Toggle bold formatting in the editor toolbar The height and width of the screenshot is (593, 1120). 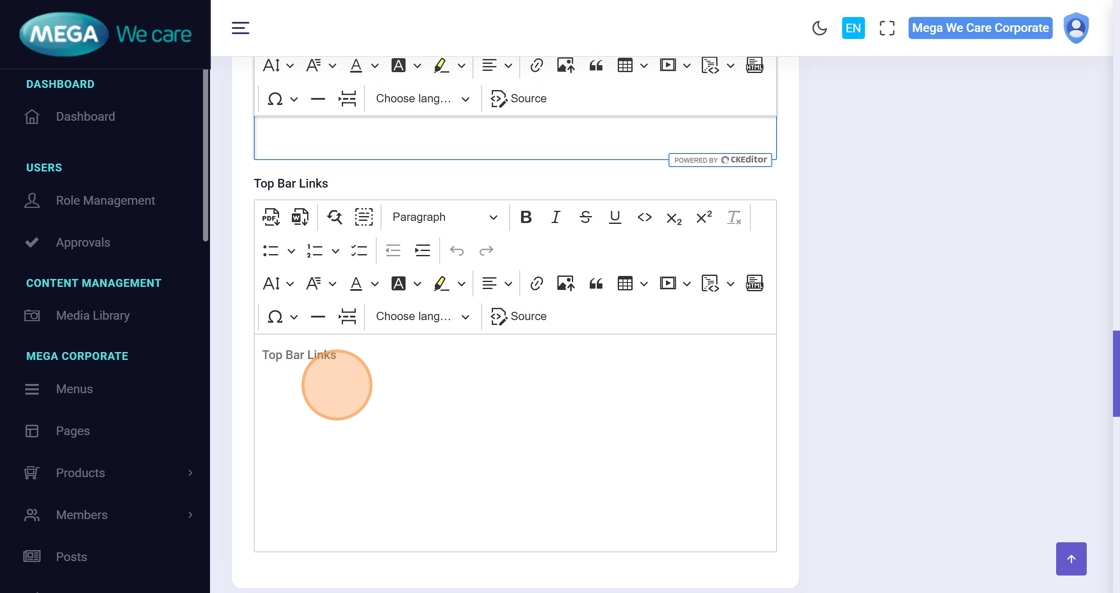(526, 217)
